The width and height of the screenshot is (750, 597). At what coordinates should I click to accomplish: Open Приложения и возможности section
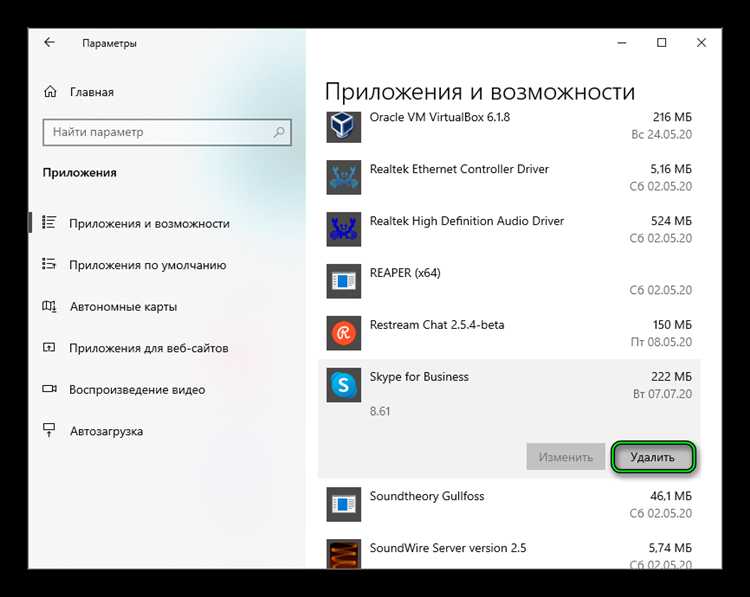149,223
